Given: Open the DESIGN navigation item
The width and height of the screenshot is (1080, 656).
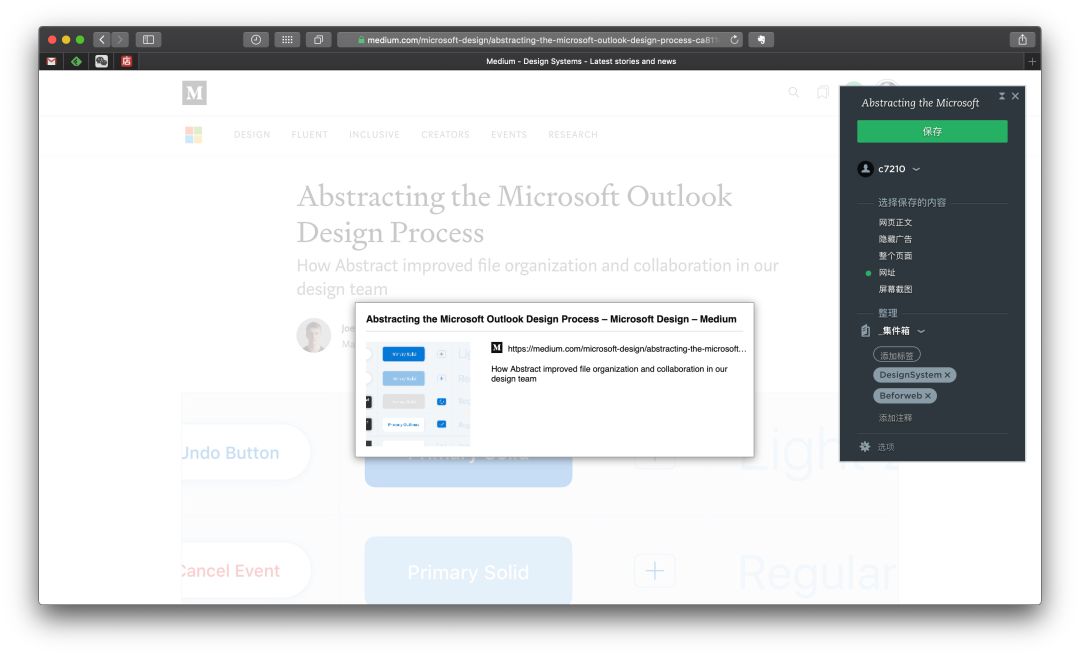Looking at the screenshot, I should tap(252, 134).
